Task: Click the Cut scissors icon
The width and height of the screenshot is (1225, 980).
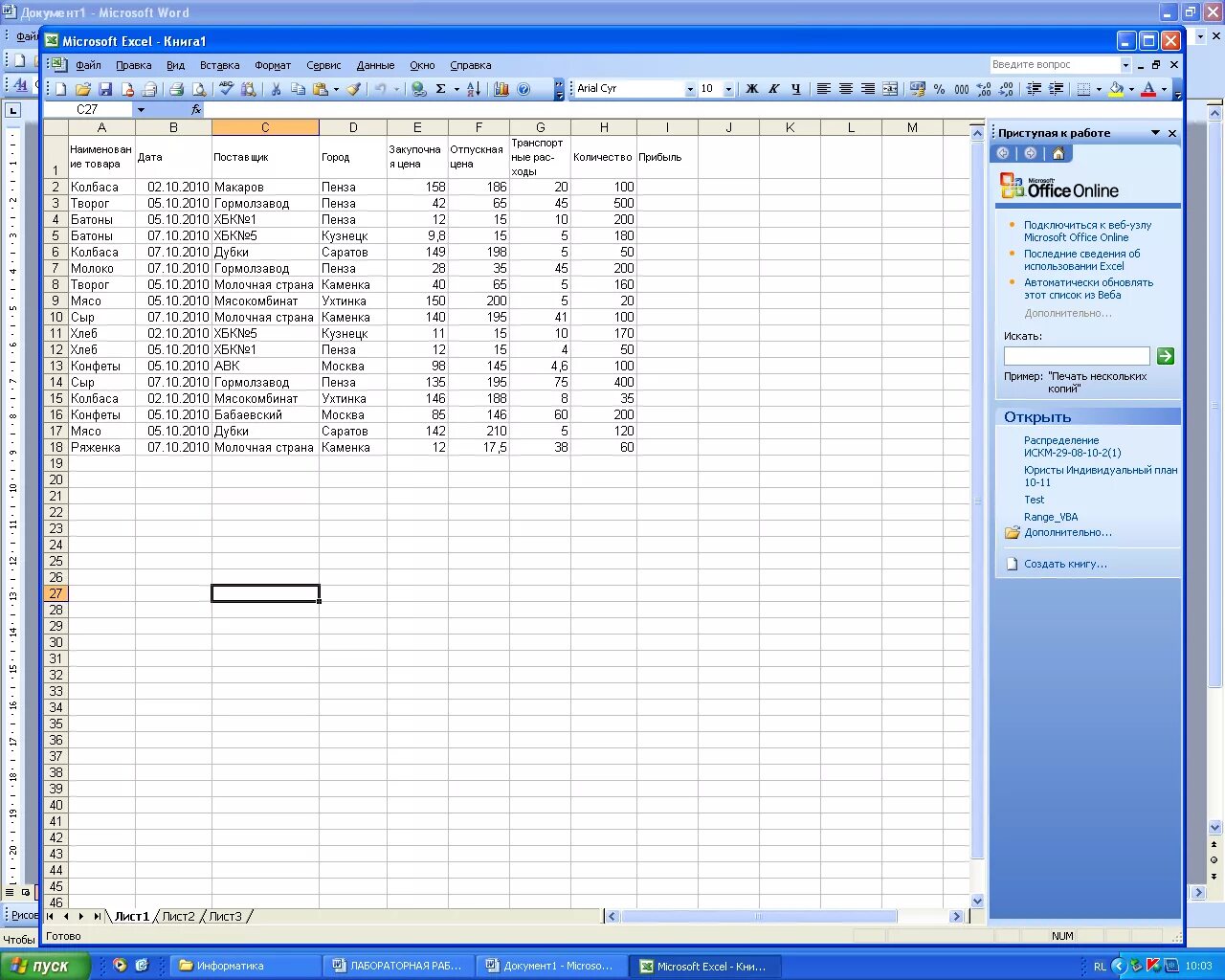Action: (x=276, y=89)
